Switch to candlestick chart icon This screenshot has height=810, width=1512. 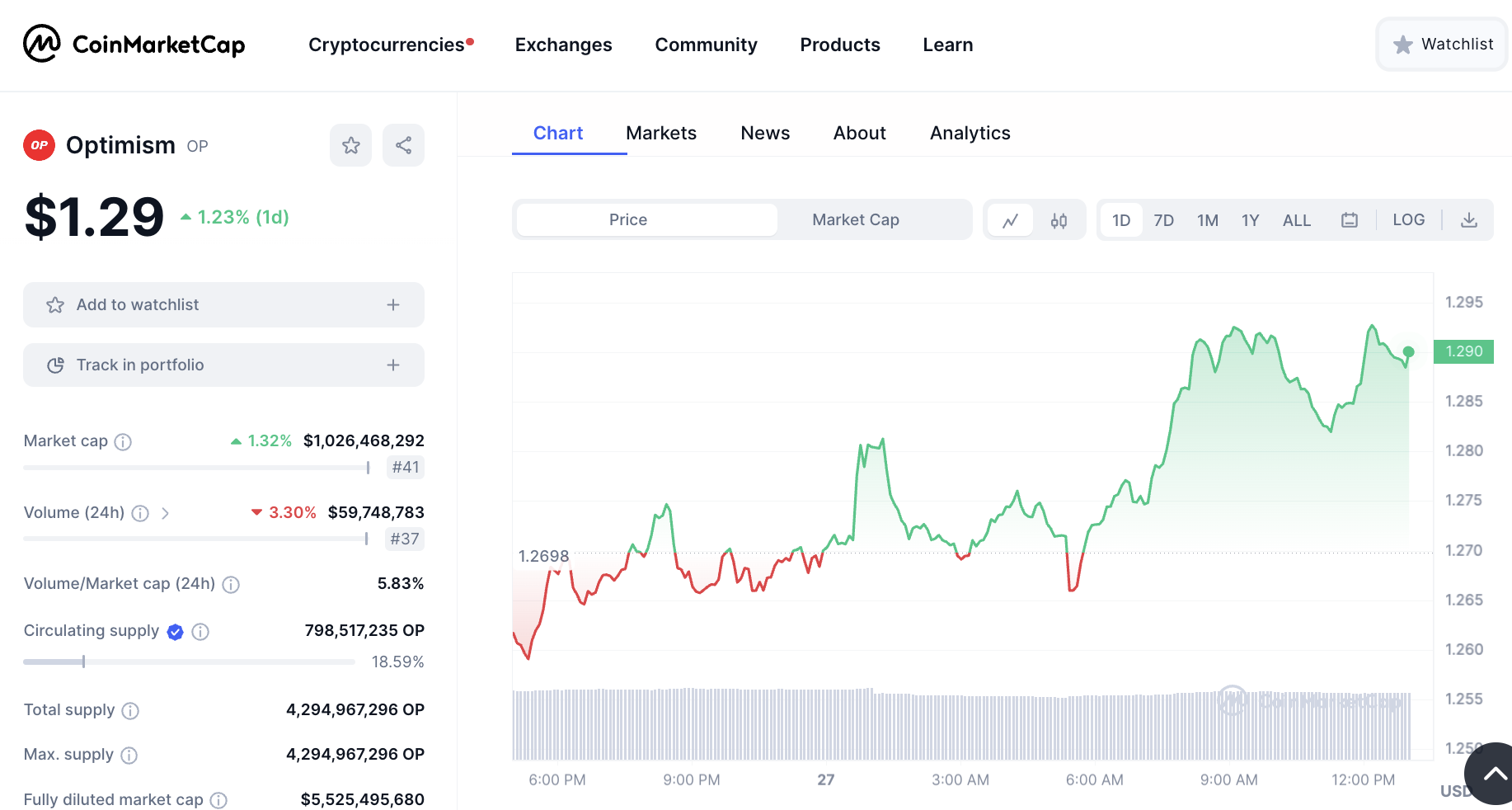pos(1059,220)
